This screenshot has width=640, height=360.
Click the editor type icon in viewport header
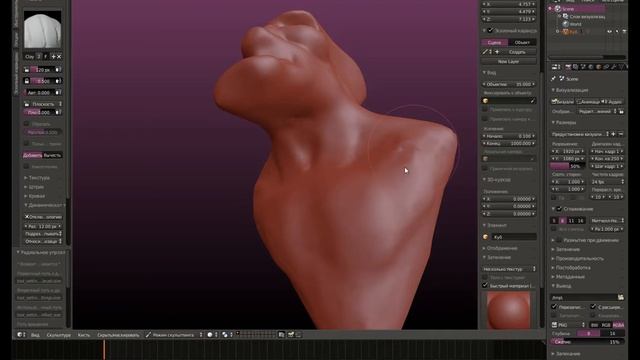point(21,335)
